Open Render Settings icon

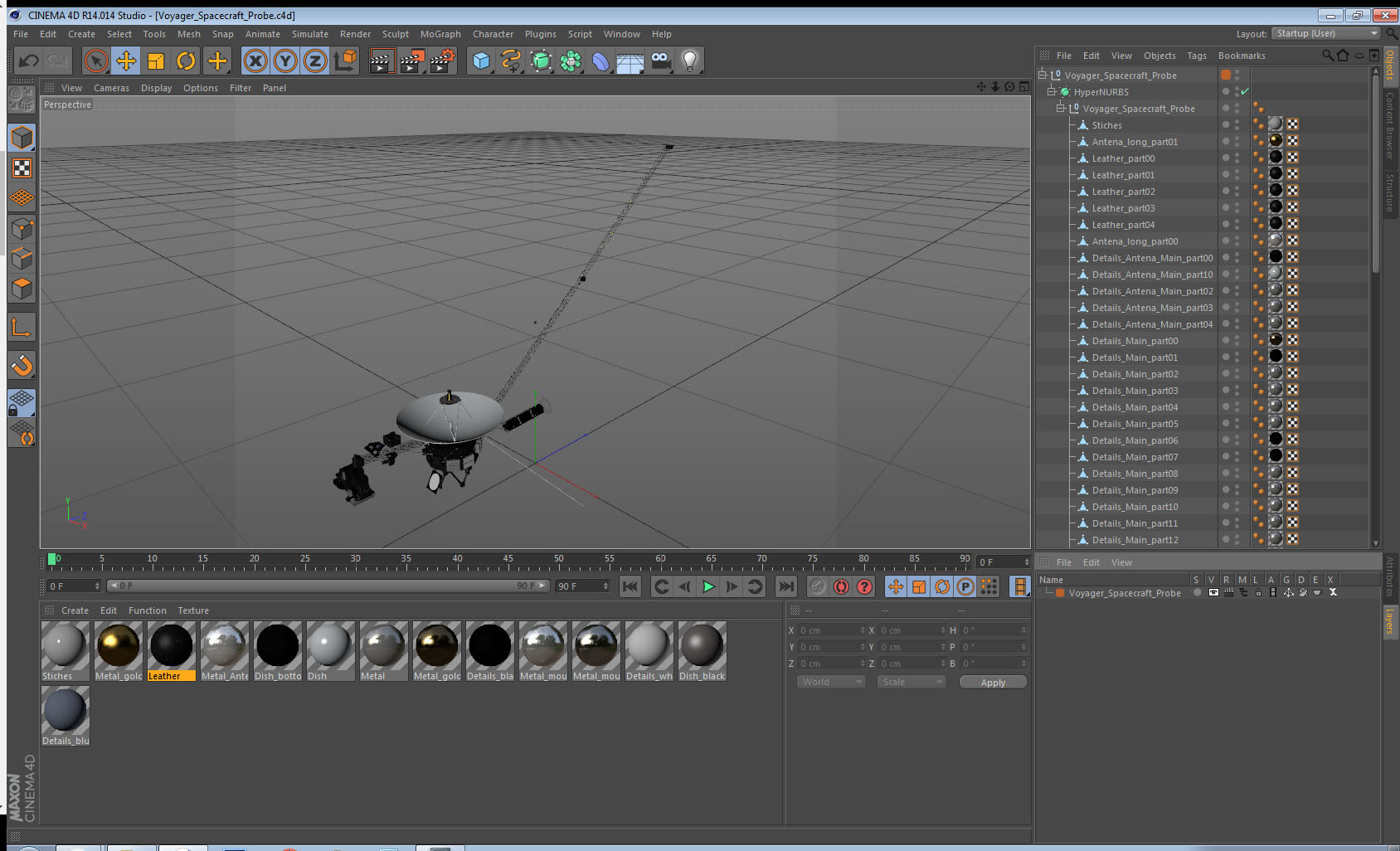443,61
